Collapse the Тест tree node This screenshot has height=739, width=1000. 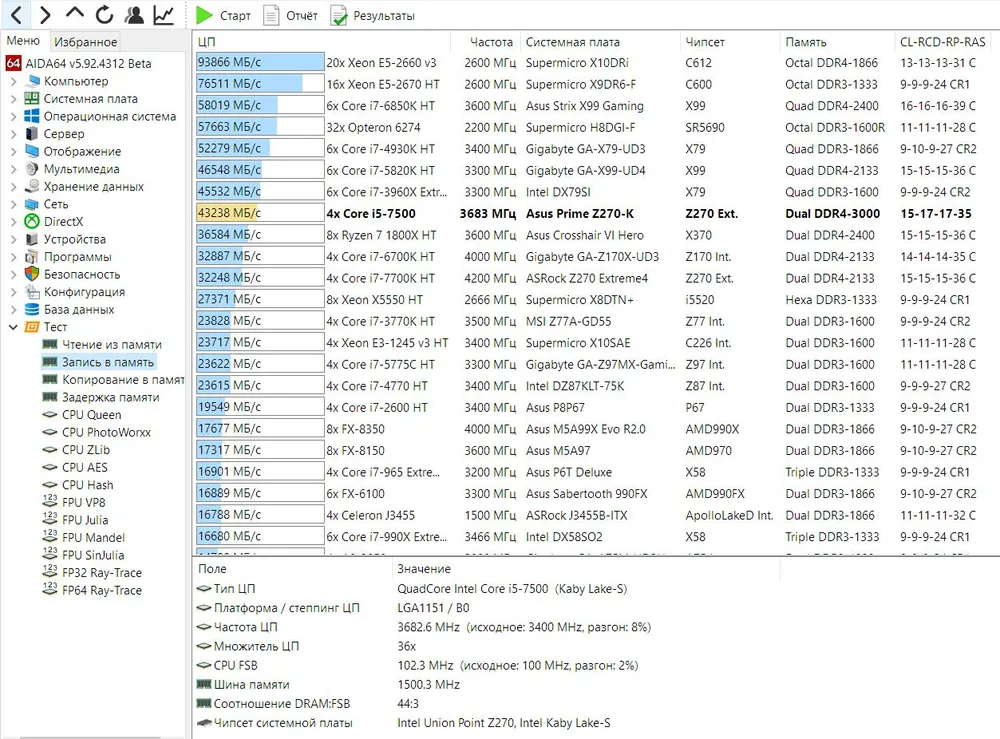[14, 327]
